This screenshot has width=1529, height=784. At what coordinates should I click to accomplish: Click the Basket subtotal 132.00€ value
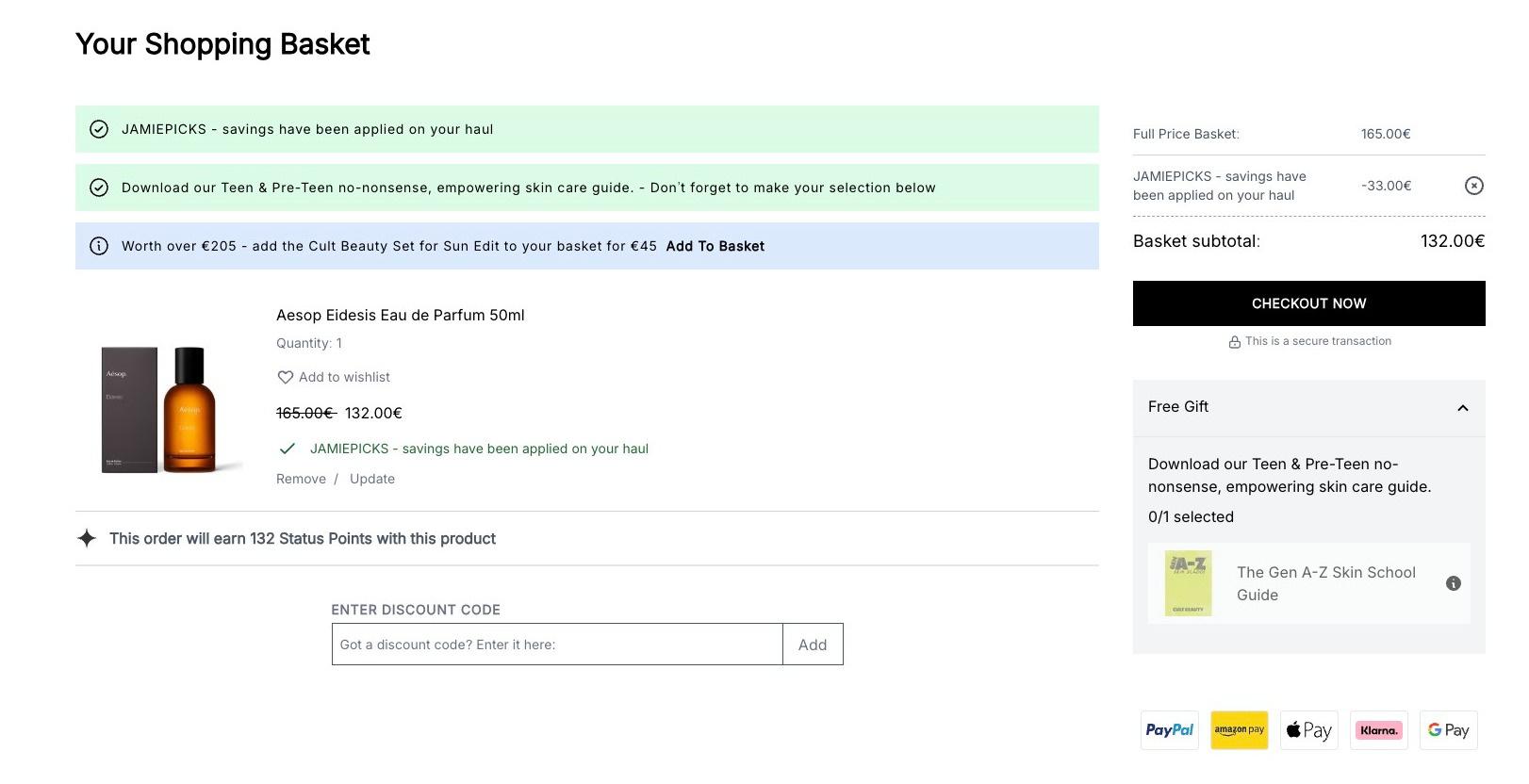pyautogui.click(x=1453, y=241)
